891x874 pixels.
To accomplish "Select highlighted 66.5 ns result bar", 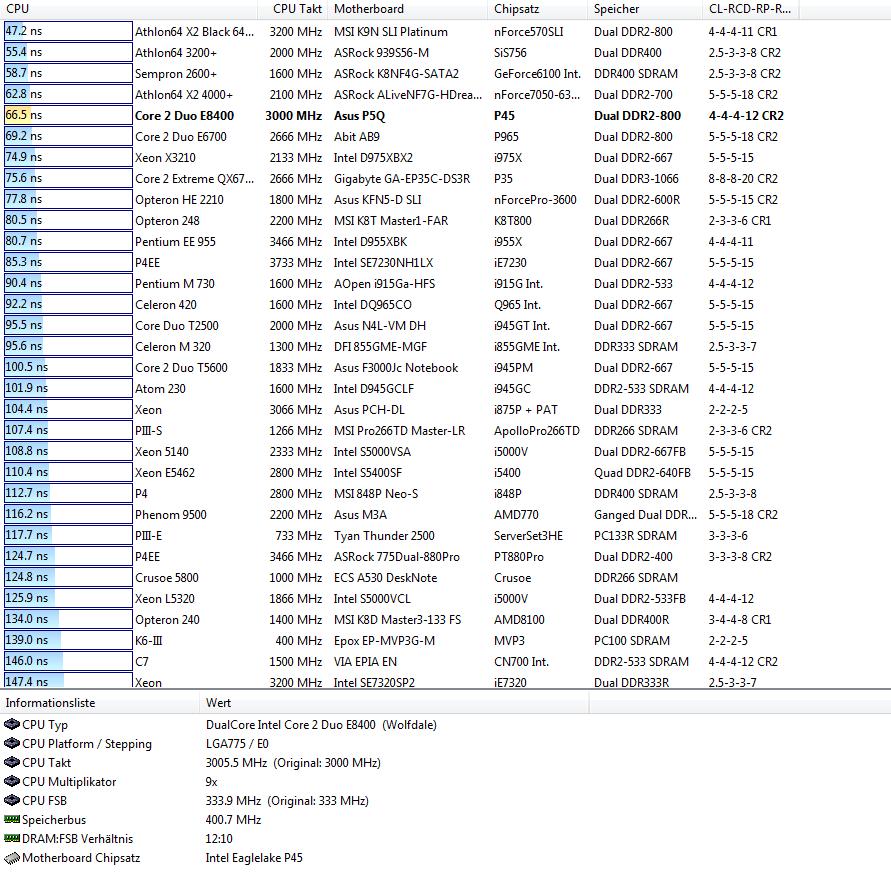I will click(68, 115).
